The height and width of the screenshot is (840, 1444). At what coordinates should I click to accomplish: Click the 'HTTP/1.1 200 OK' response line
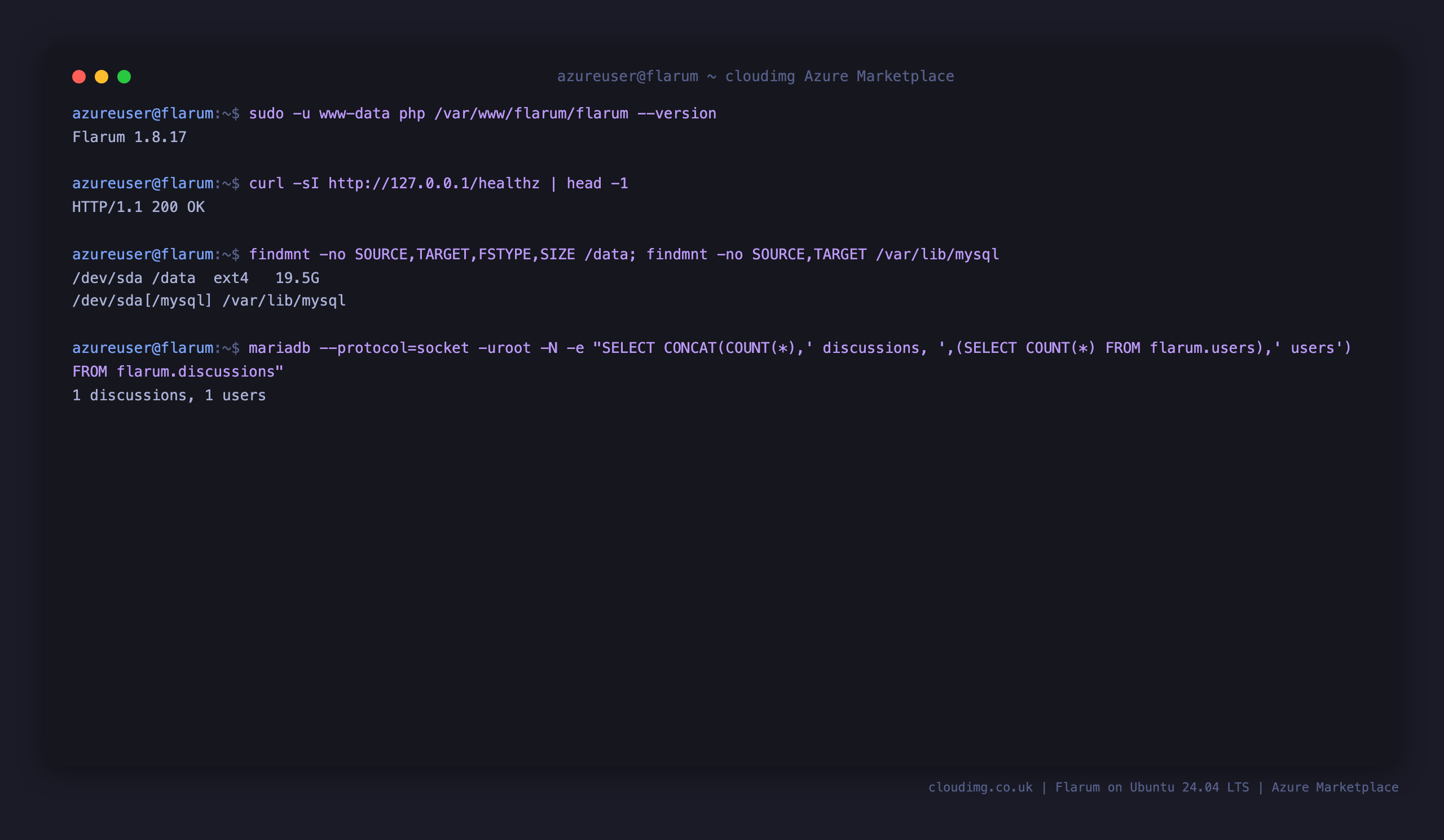click(138, 207)
